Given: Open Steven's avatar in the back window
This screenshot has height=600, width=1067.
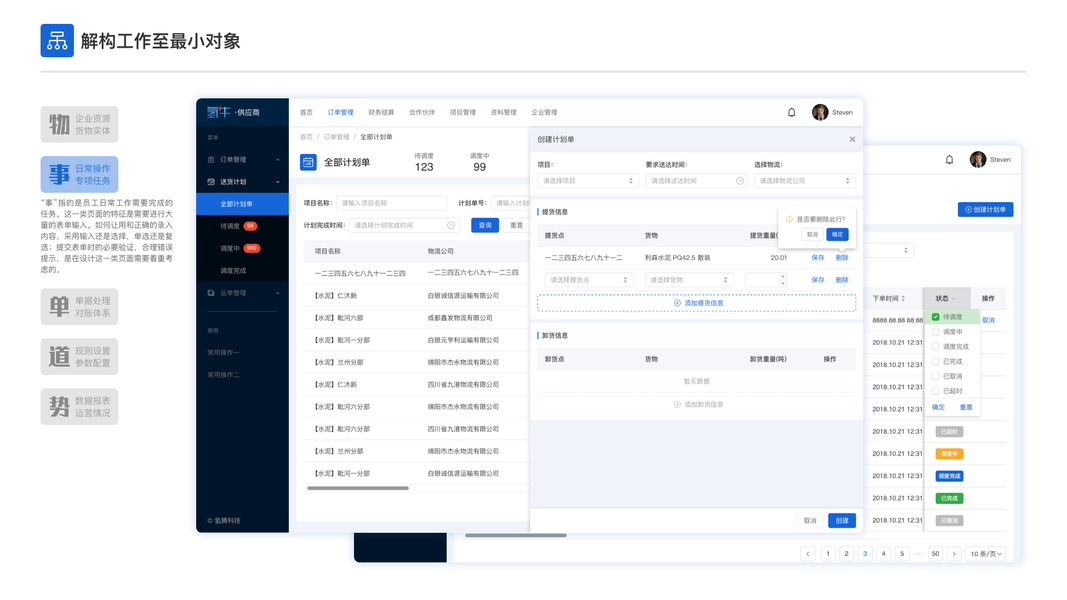Looking at the screenshot, I should [x=978, y=160].
